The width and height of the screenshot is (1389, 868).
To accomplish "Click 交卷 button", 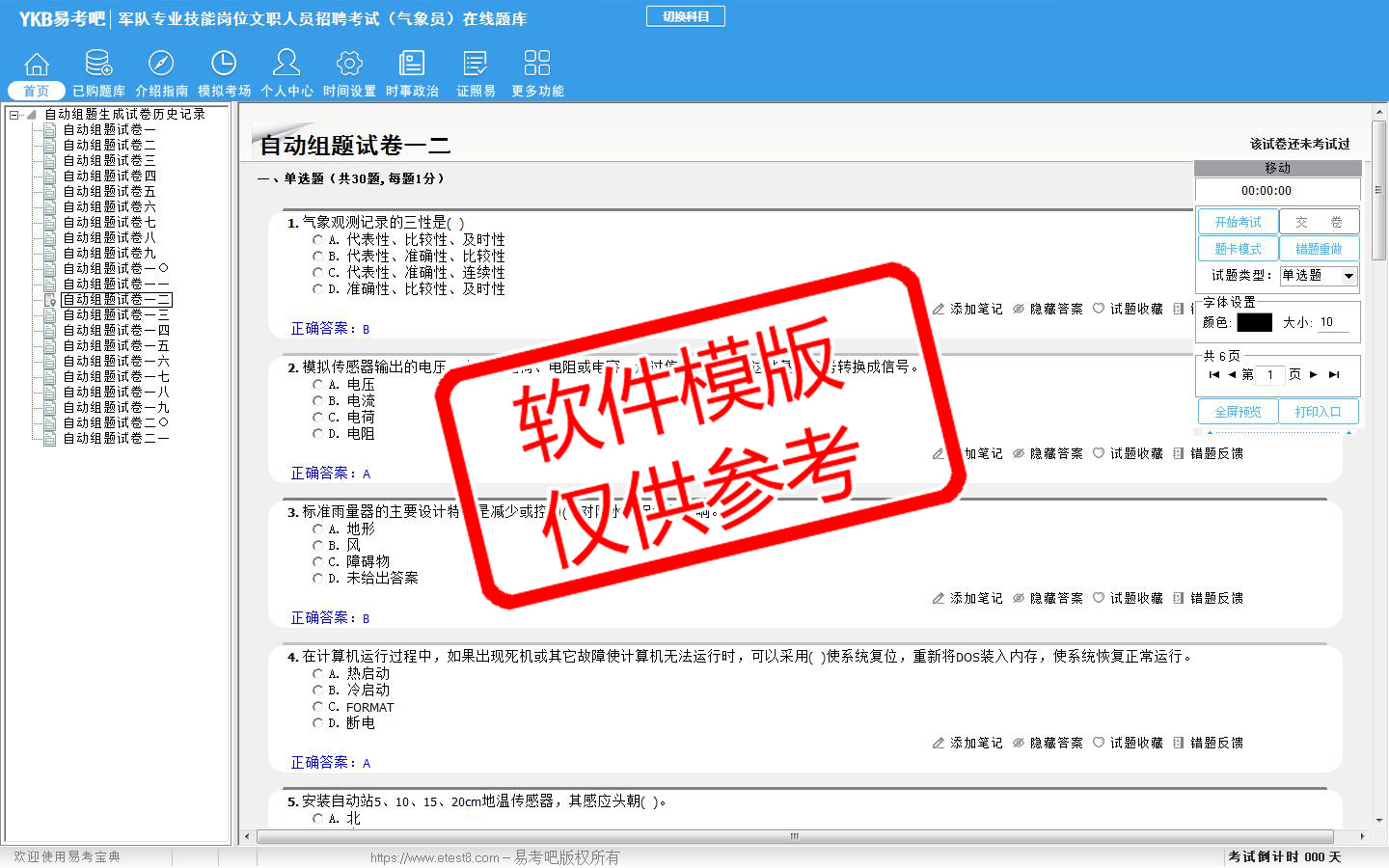I will click(1320, 222).
